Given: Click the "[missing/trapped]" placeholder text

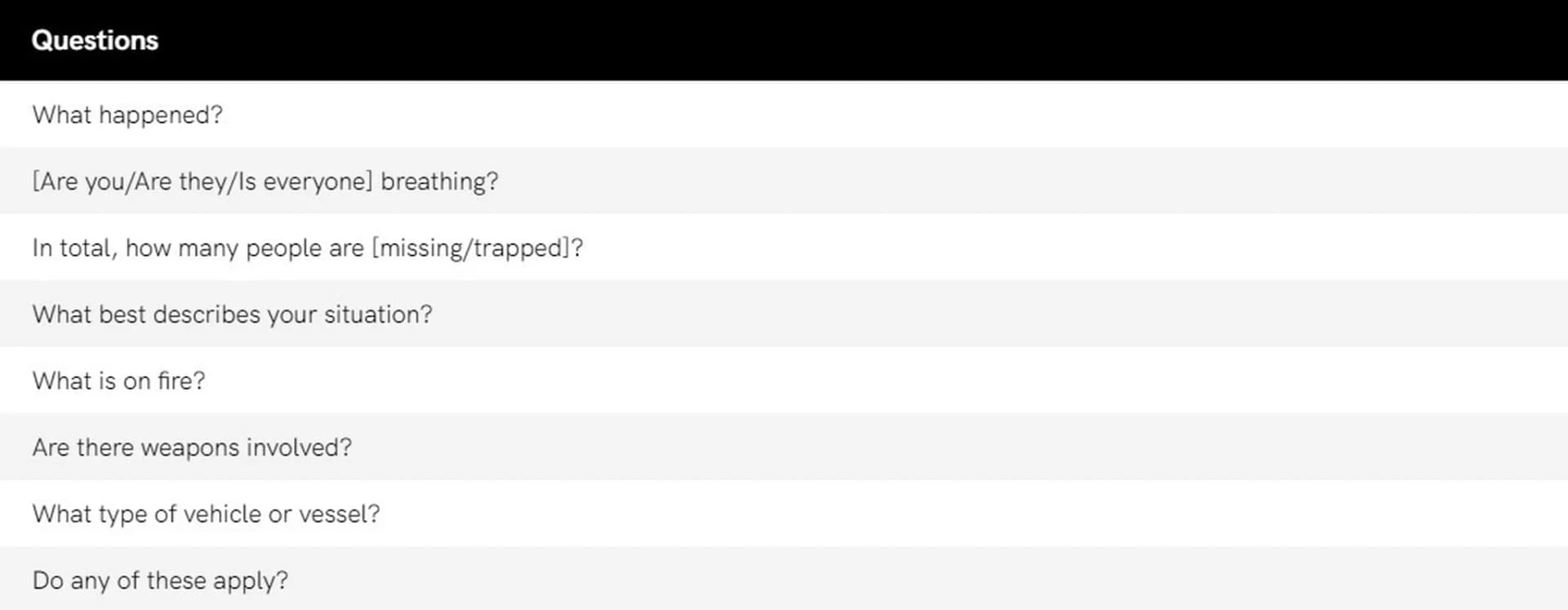Looking at the screenshot, I should [478, 247].
